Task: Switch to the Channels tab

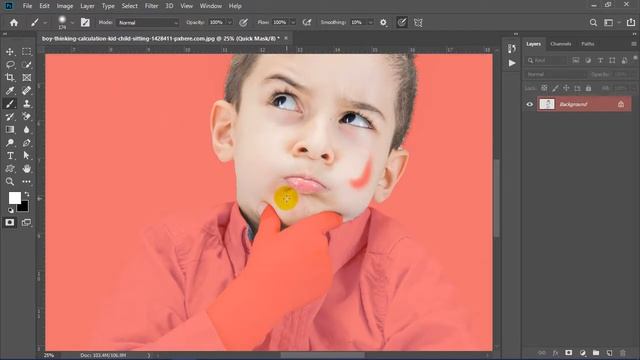Action: tap(560, 44)
